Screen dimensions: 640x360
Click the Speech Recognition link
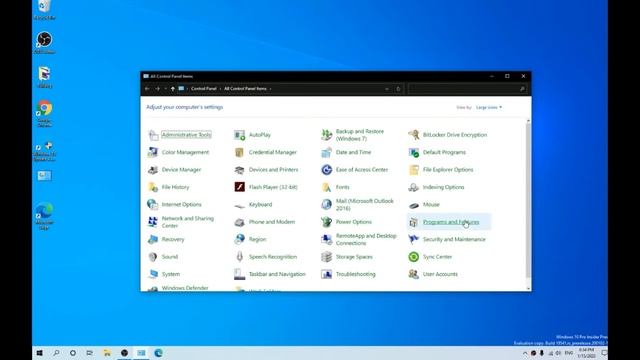tap(273, 257)
